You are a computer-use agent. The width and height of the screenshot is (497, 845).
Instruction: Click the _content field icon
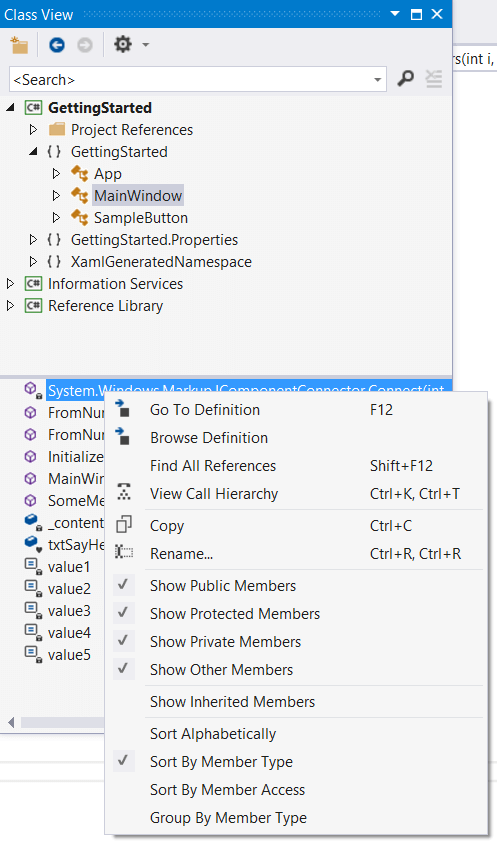(32, 522)
